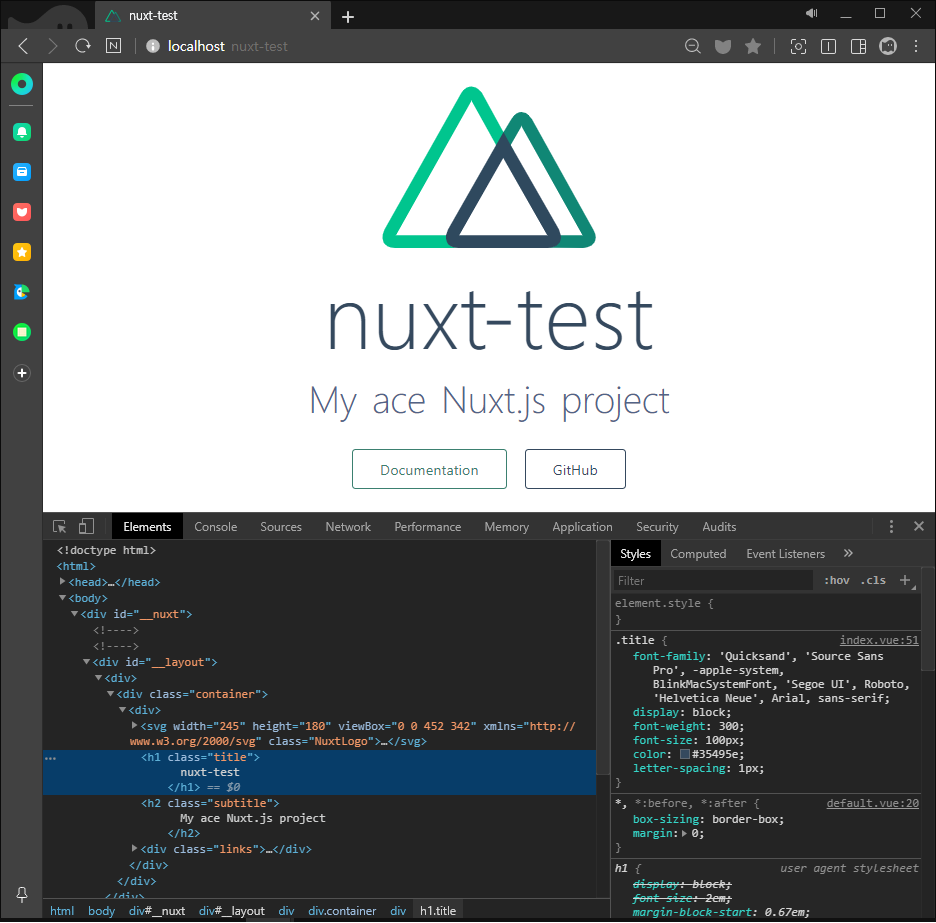Open the Network tab
This screenshot has width=936, height=923.
click(348, 527)
